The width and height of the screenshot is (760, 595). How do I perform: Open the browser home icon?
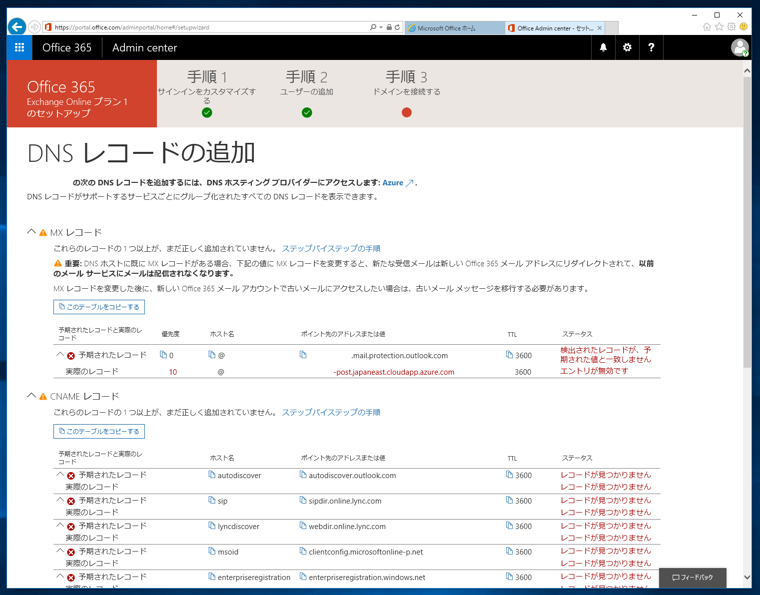pyautogui.click(x=707, y=27)
